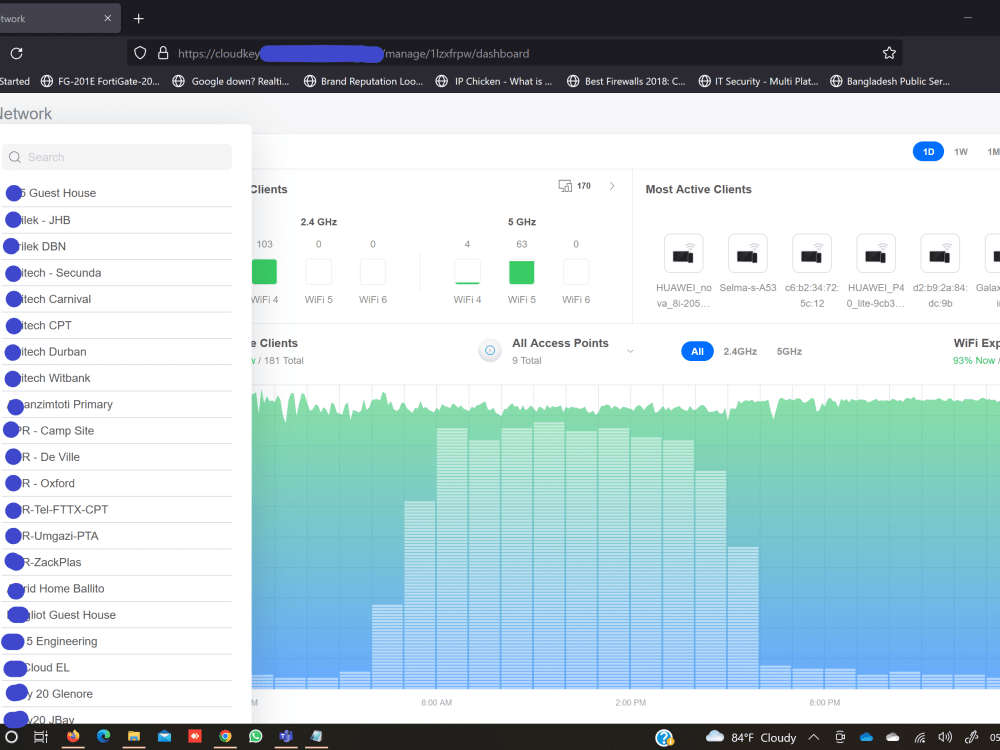Click the site Search field

click(x=117, y=157)
